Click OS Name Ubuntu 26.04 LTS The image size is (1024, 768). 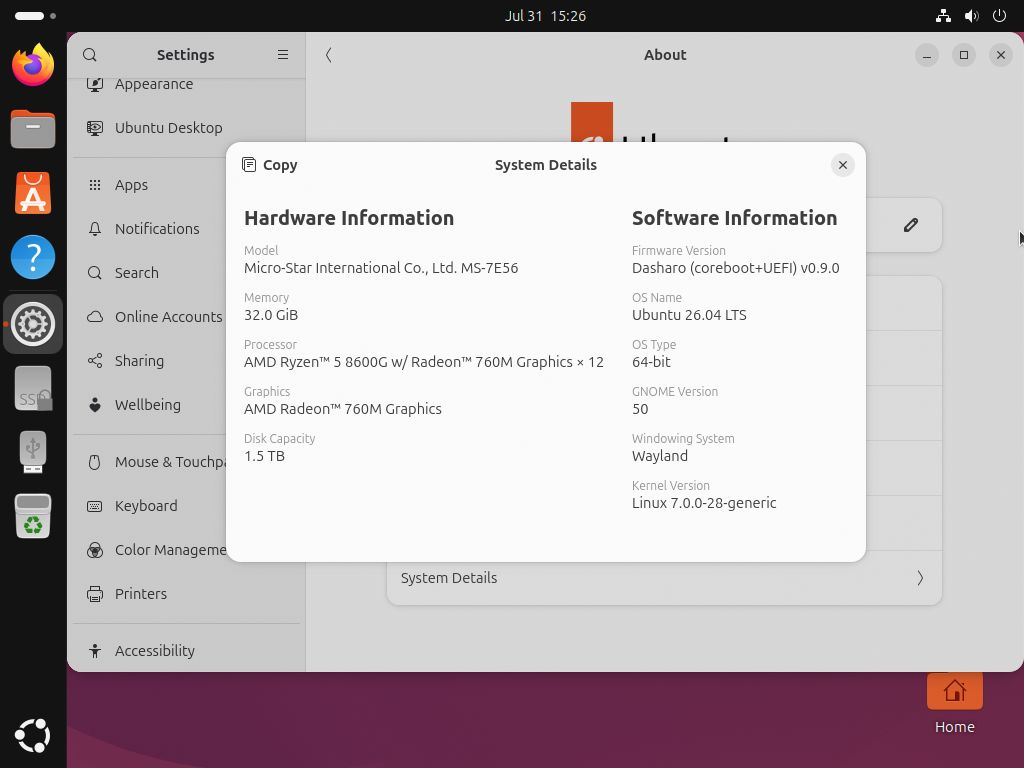point(689,315)
